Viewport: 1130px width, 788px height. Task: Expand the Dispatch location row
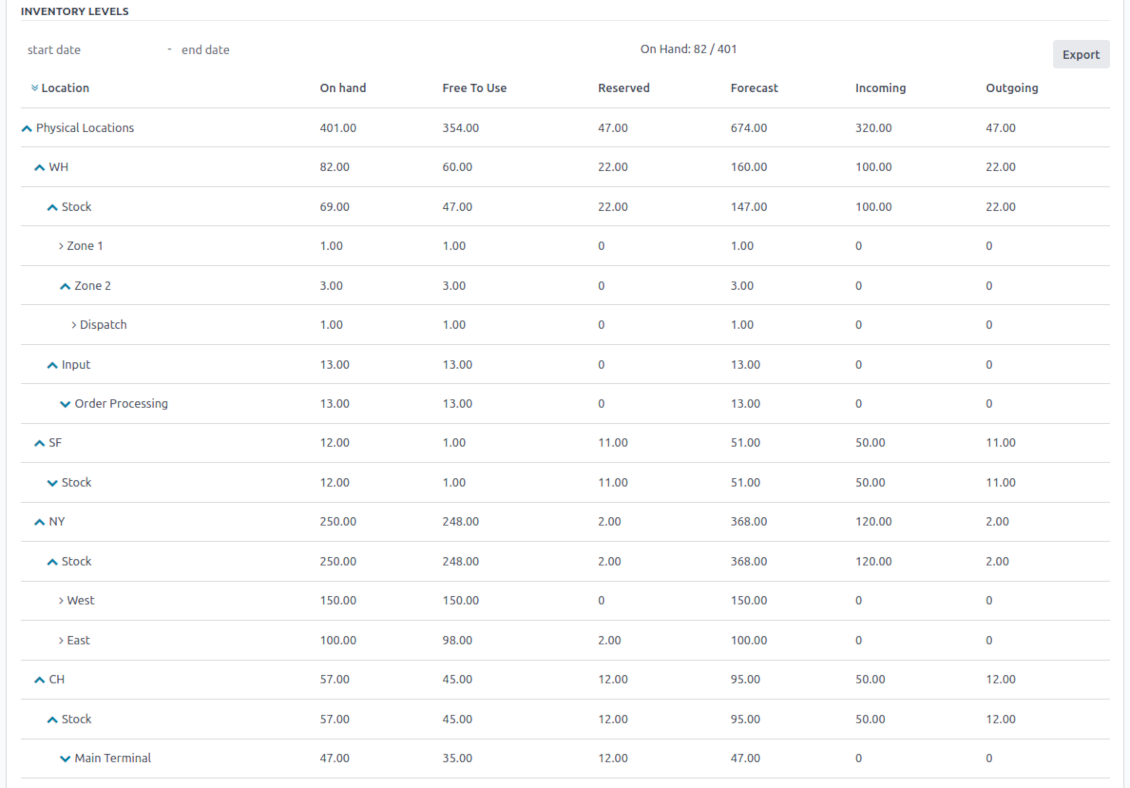[74, 325]
